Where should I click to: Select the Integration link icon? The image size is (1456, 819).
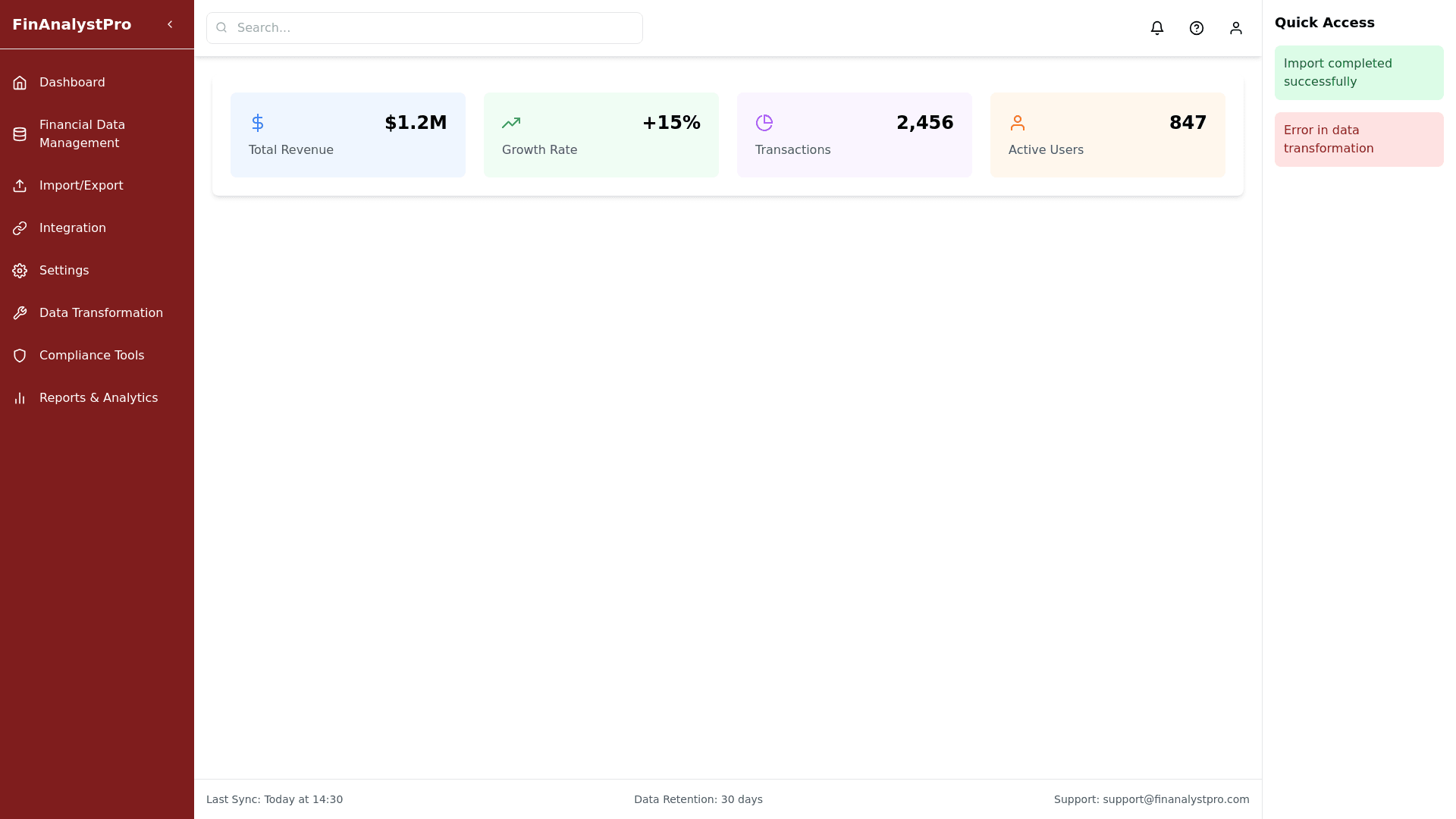point(20,227)
